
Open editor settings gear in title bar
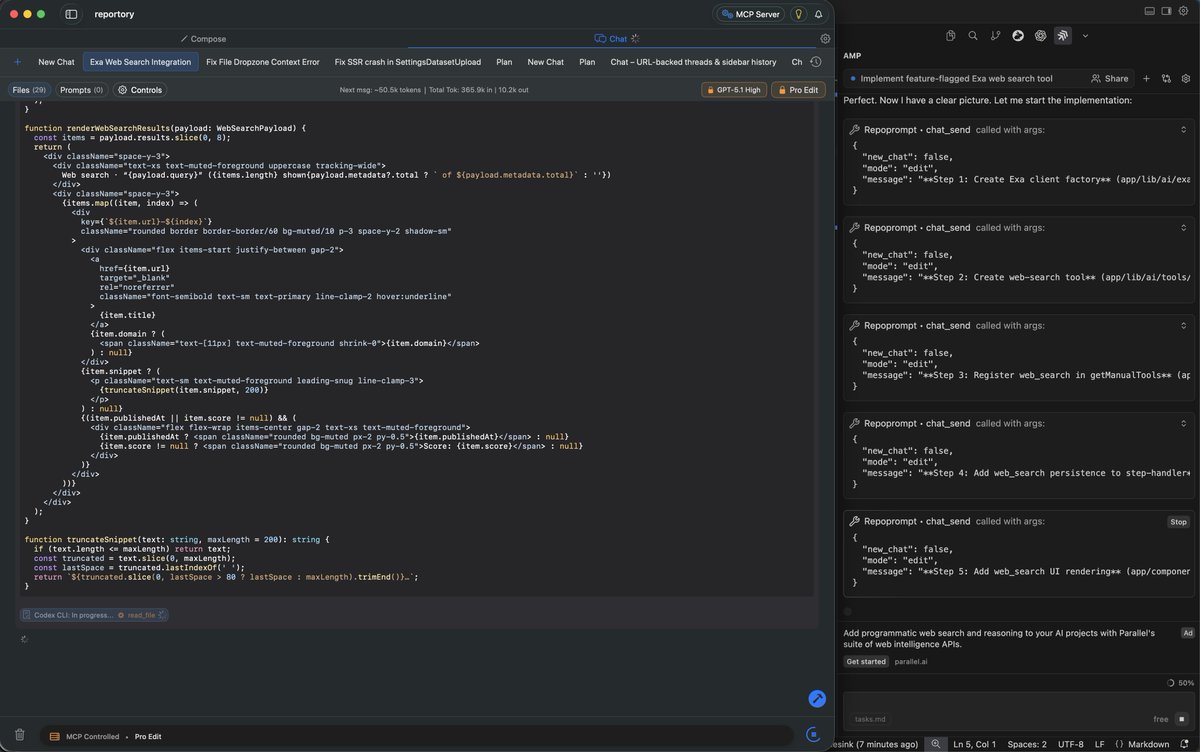pyautogui.click(x=1184, y=11)
